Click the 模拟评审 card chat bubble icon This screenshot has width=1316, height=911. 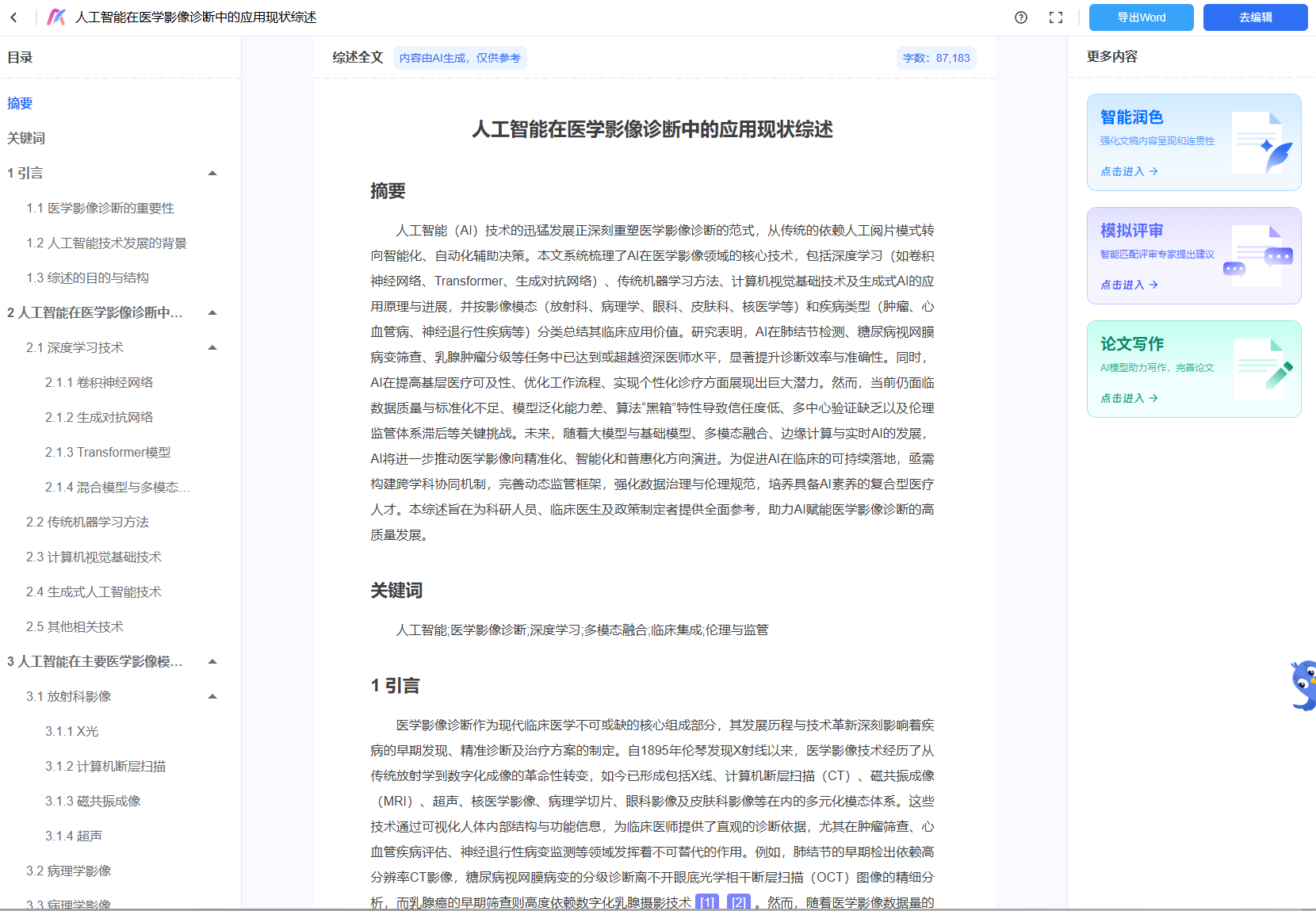pos(1259,256)
